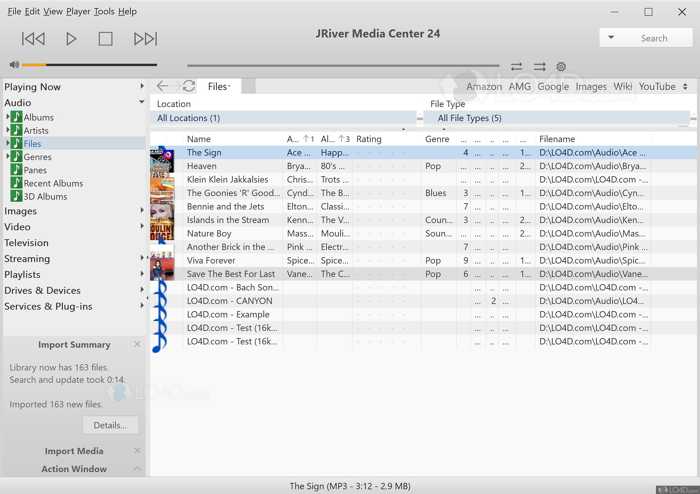The width and height of the screenshot is (700, 494).
Task: Toggle repeat mode icon
Action: pos(517,67)
